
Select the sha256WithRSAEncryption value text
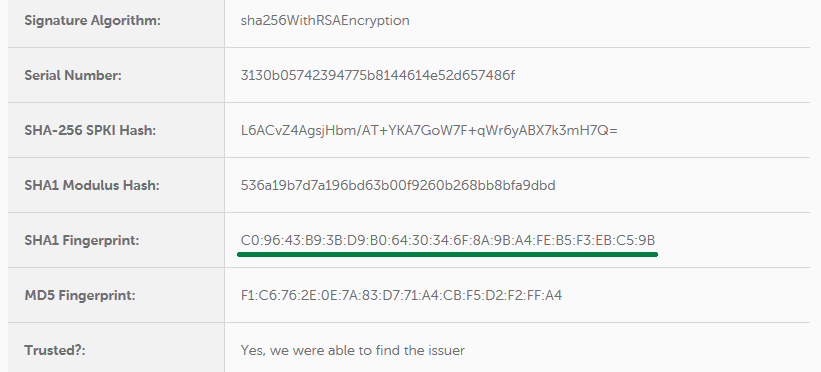pos(325,21)
